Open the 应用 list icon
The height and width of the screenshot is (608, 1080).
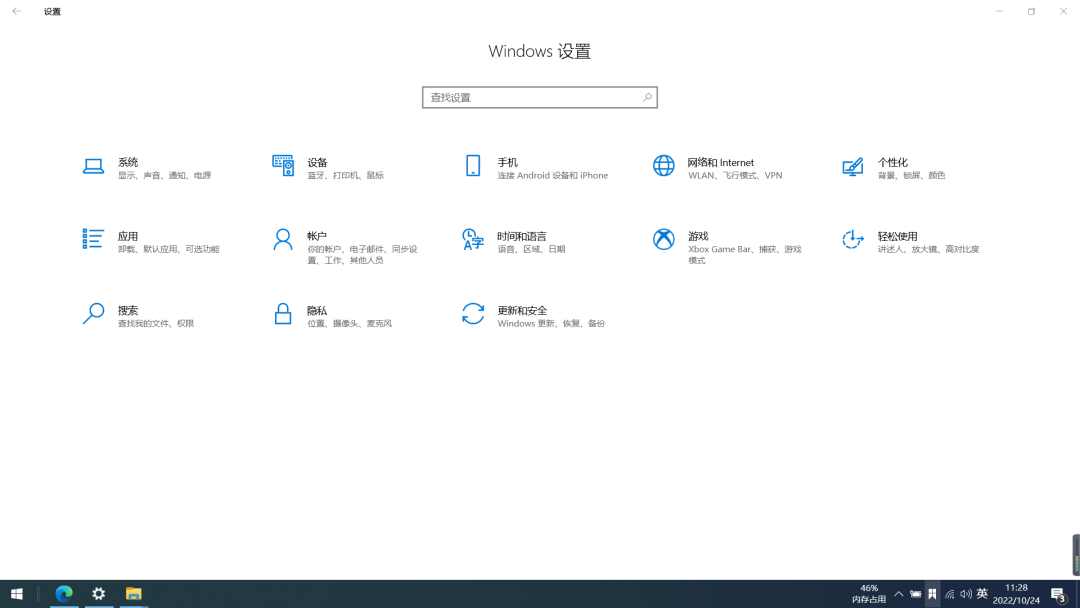93,239
